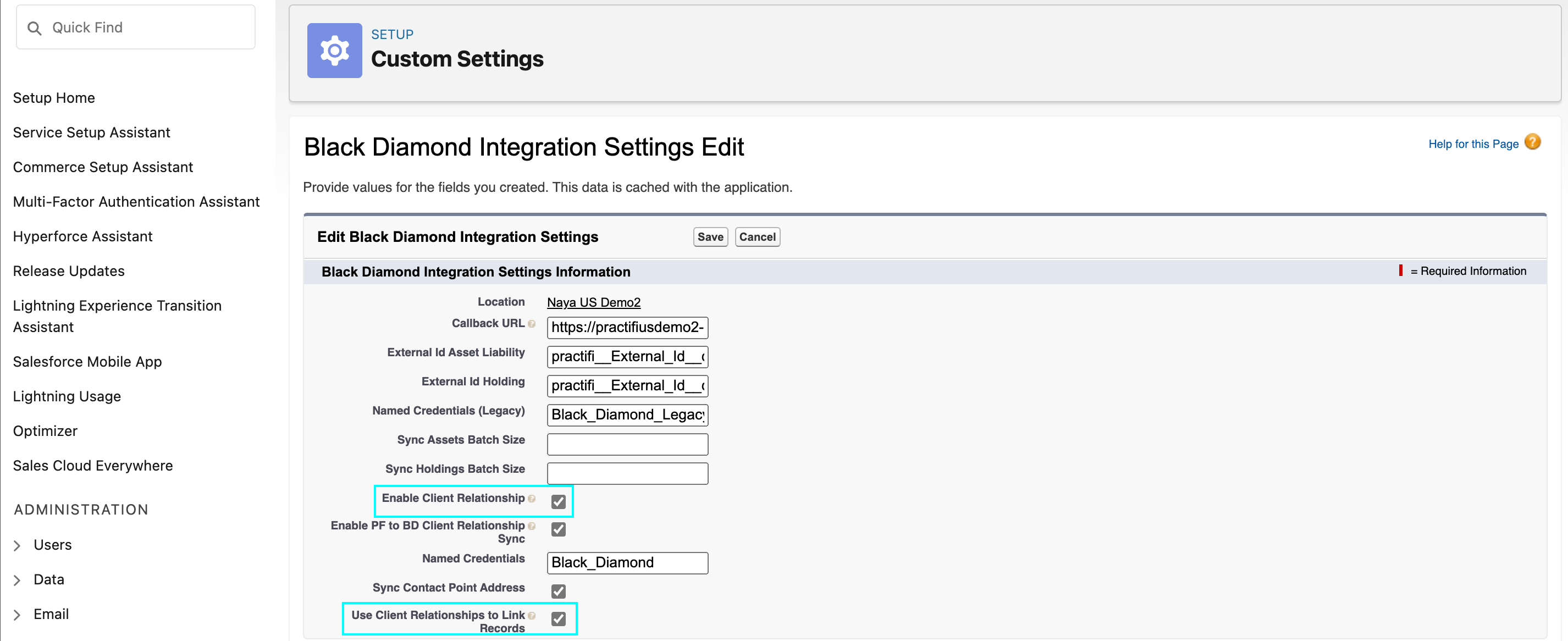This screenshot has width=1568, height=641.
Task: Click the Named Credentials Black_Diamond field
Action: coord(627,563)
